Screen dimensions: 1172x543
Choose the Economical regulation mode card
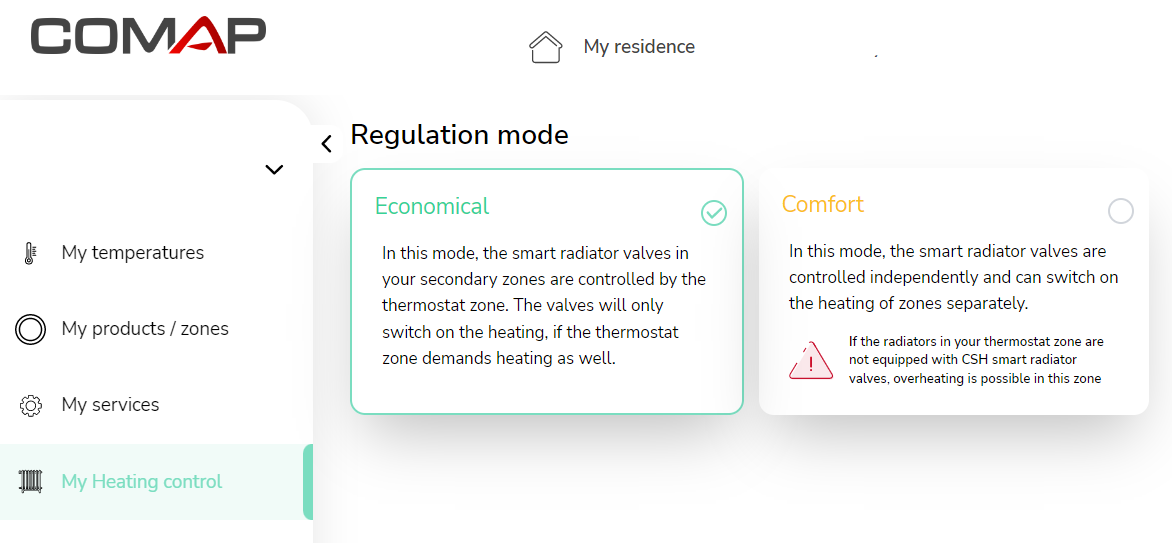tap(547, 291)
